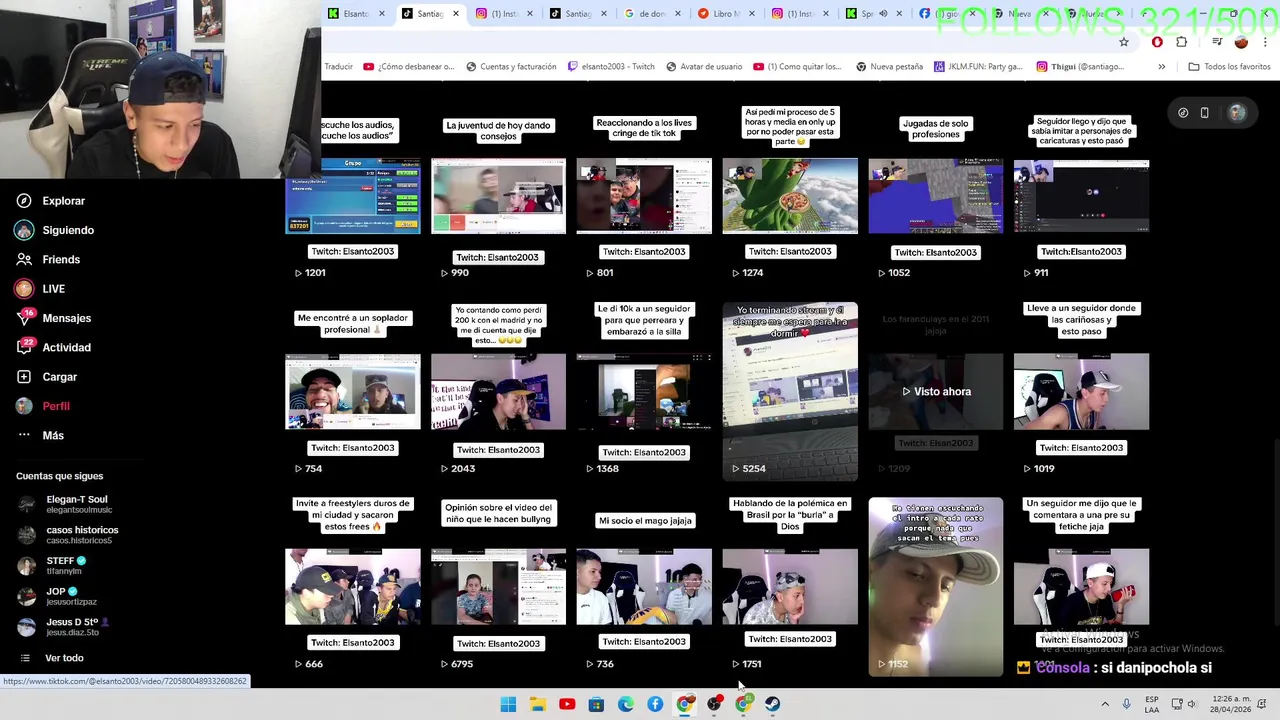Open video with 5254 views

coord(790,391)
